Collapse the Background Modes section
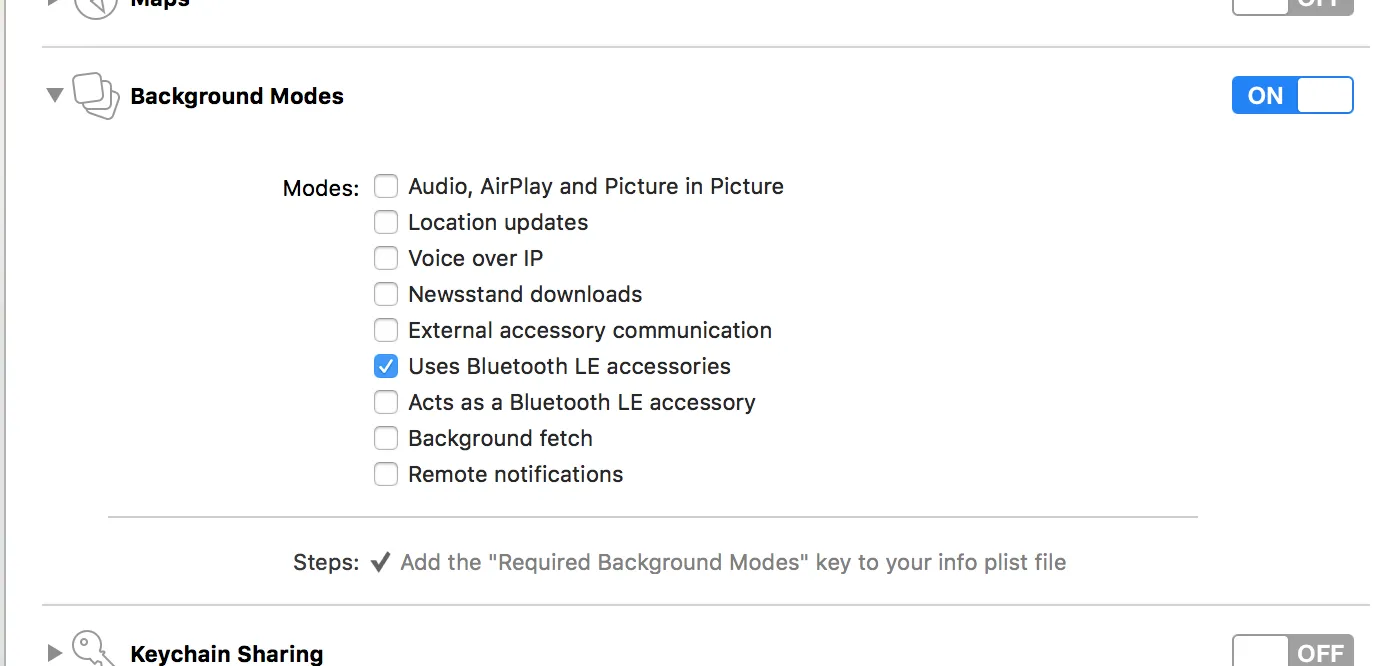 pos(55,95)
